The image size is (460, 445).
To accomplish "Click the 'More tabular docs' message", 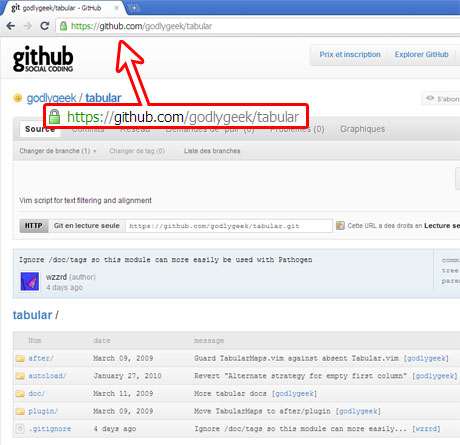I will (230, 394).
